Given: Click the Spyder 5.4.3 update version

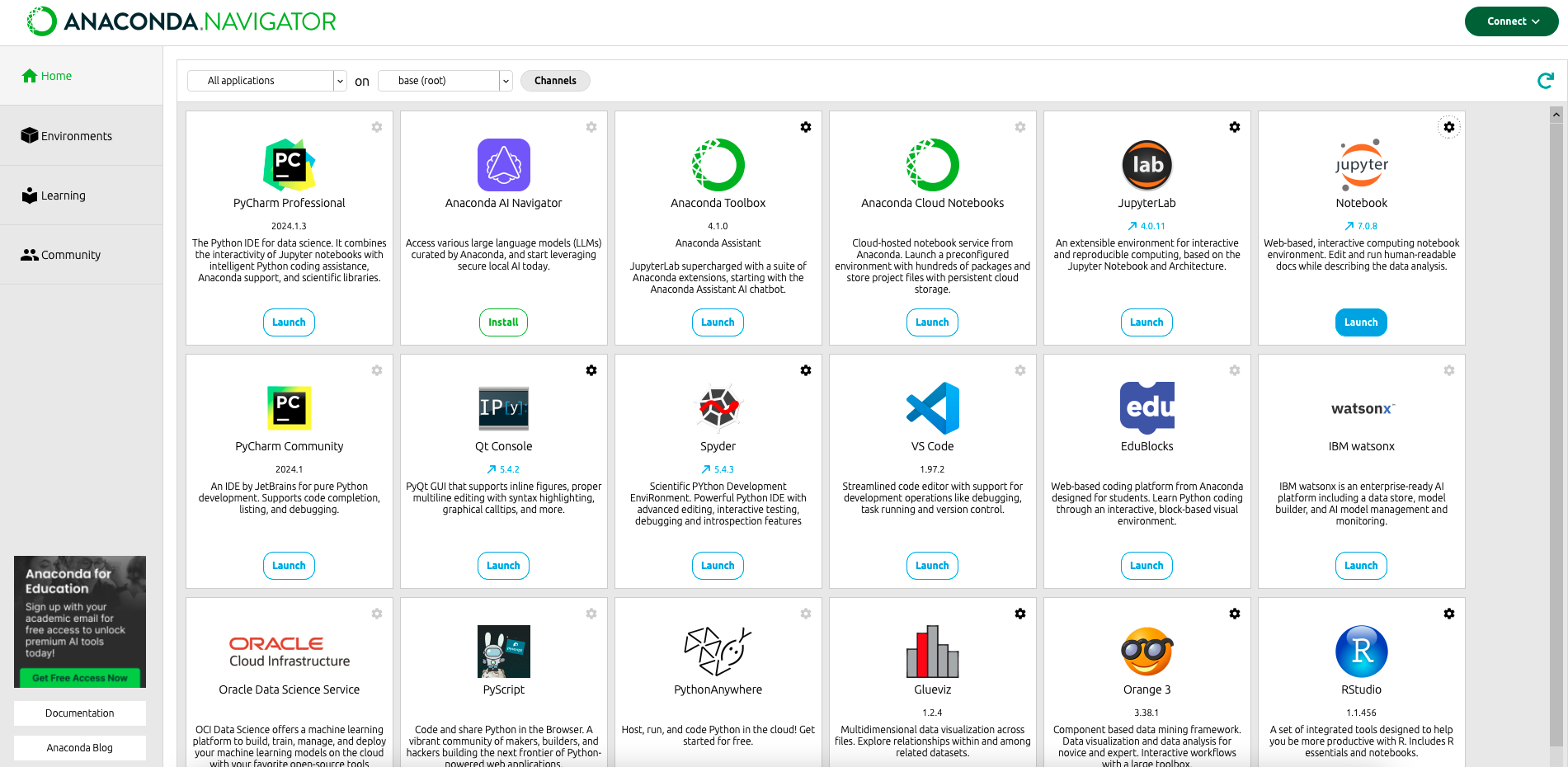Looking at the screenshot, I should point(718,469).
